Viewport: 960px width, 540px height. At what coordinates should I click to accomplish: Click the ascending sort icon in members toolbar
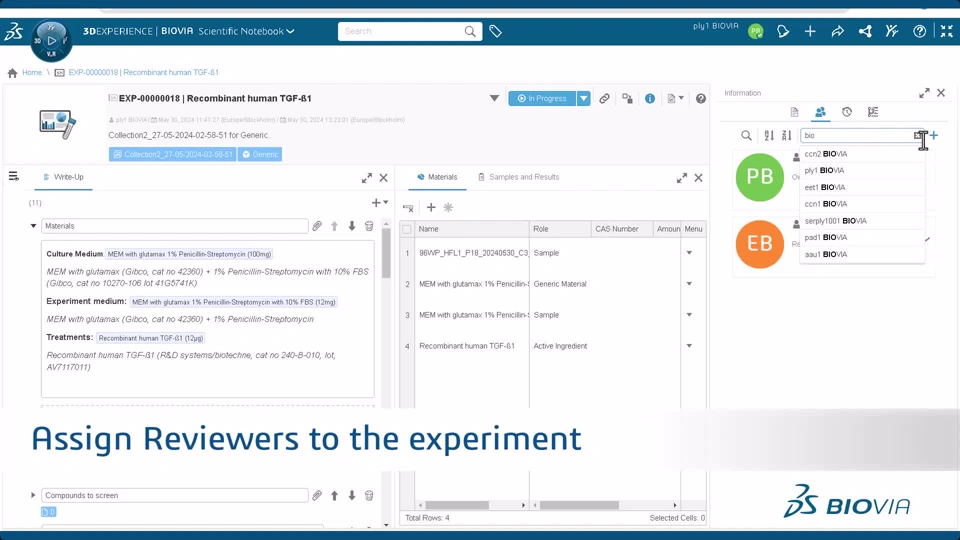[x=769, y=135]
